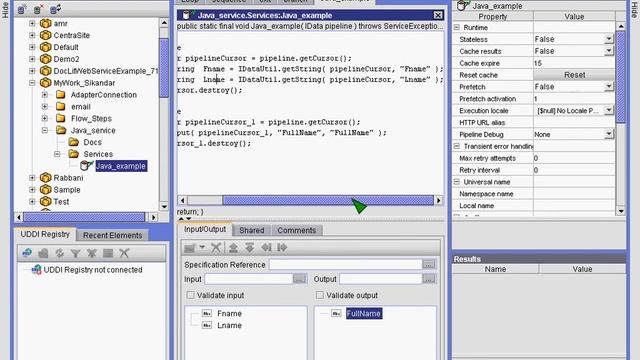This screenshot has height=360, width=640.
Task: Select the Lname input variable
Action: tap(229, 325)
